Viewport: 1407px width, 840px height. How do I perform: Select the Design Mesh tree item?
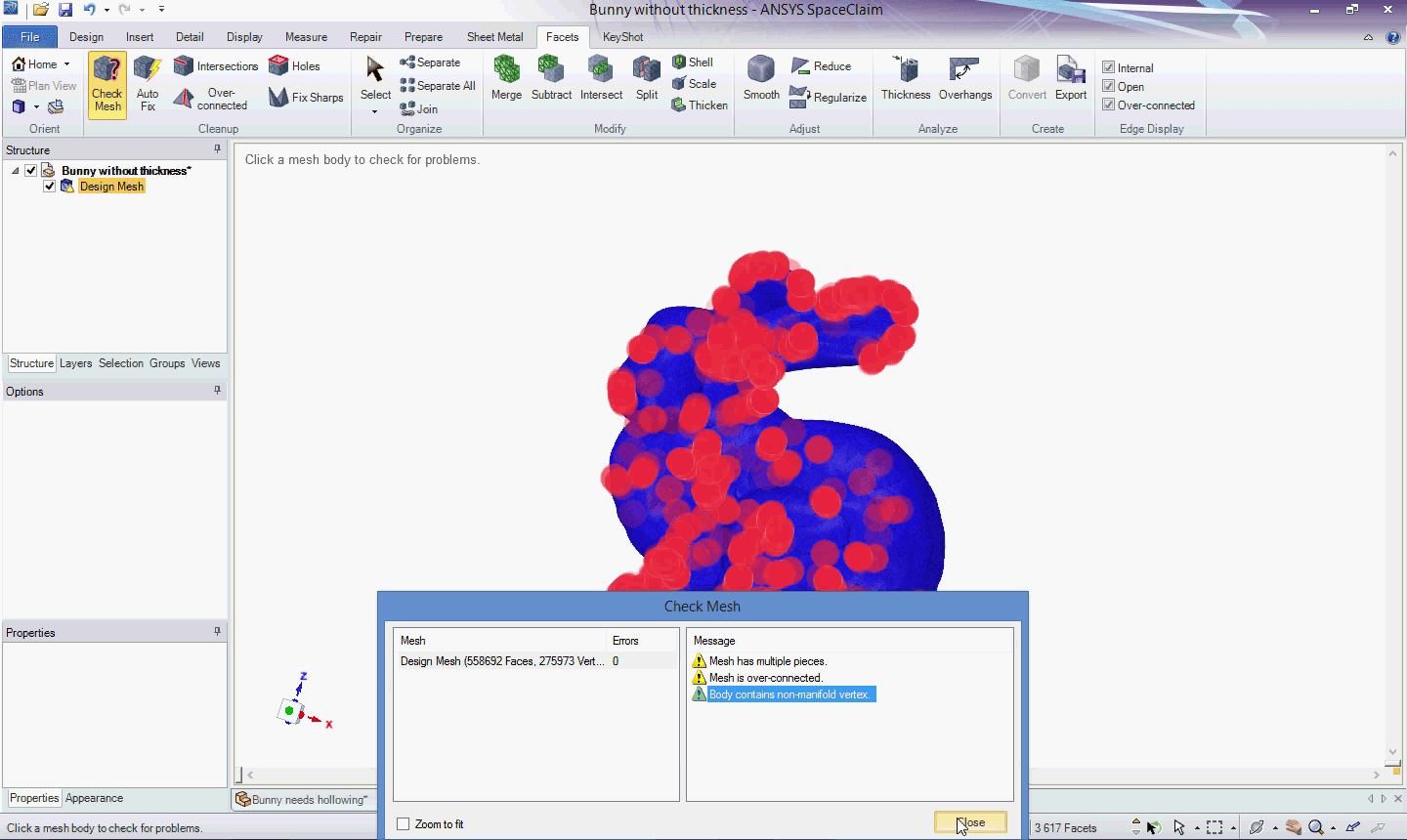tap(111, 187)
